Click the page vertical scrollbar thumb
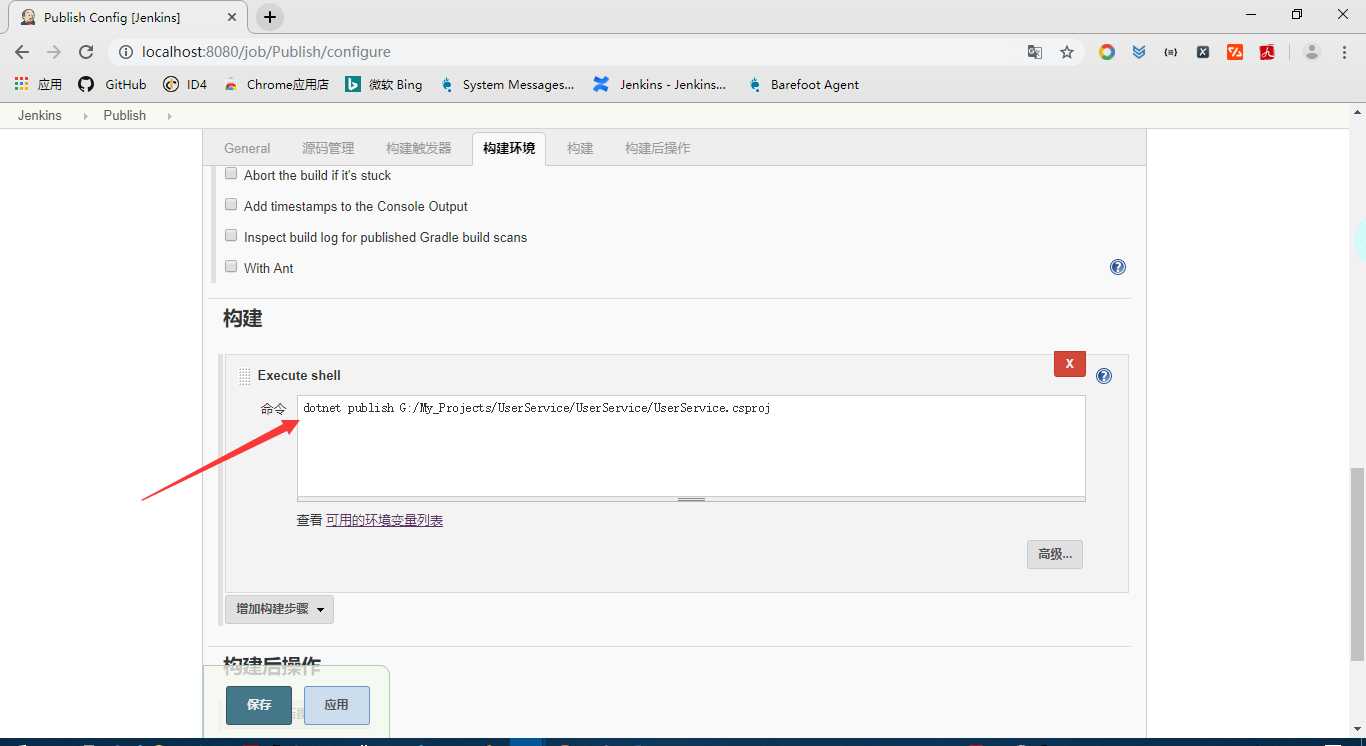This screenshot has width=1366, height=746. coord(1357,564)
